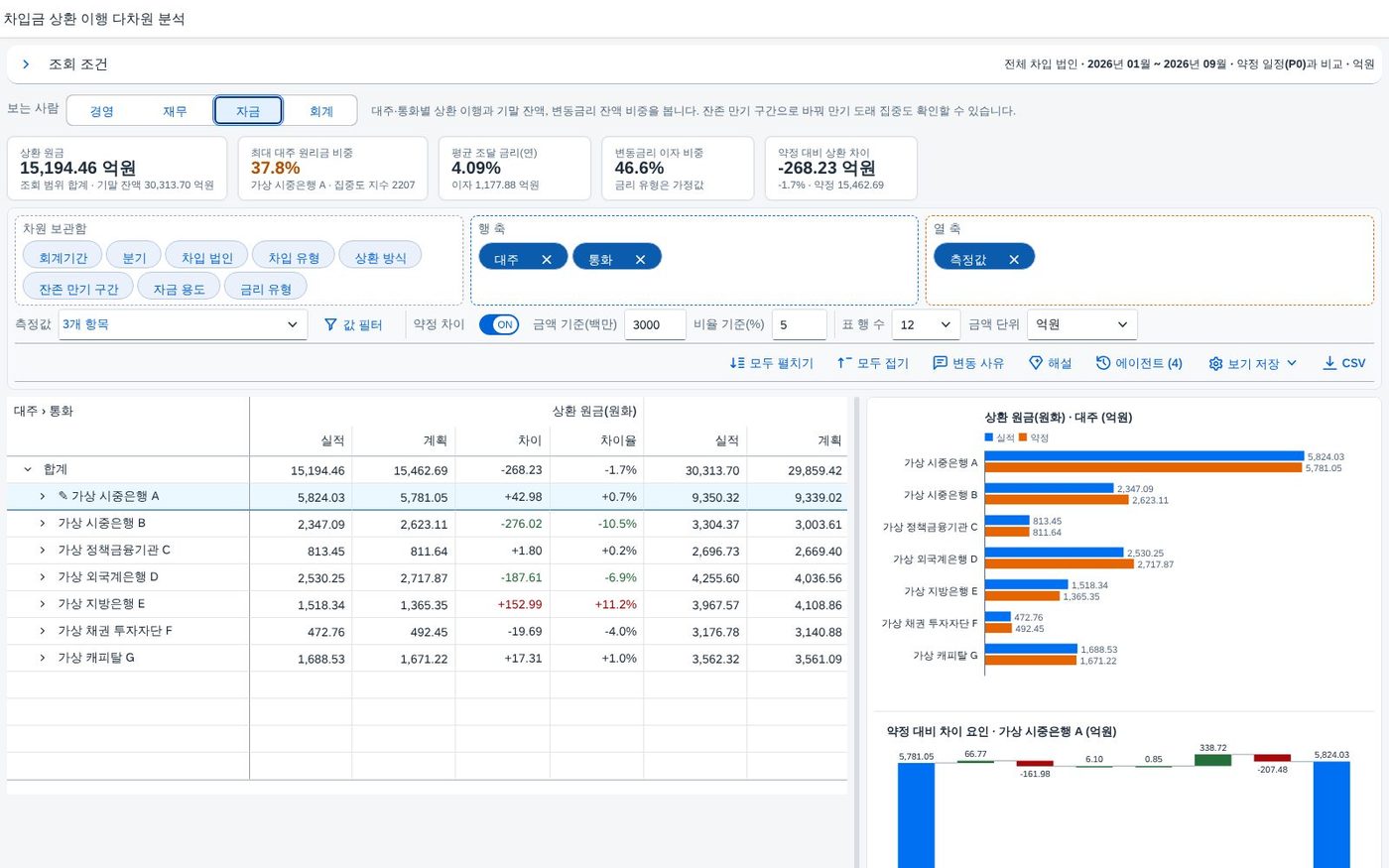Open the 표 행 수 dropdown

(x=926, y=324)
